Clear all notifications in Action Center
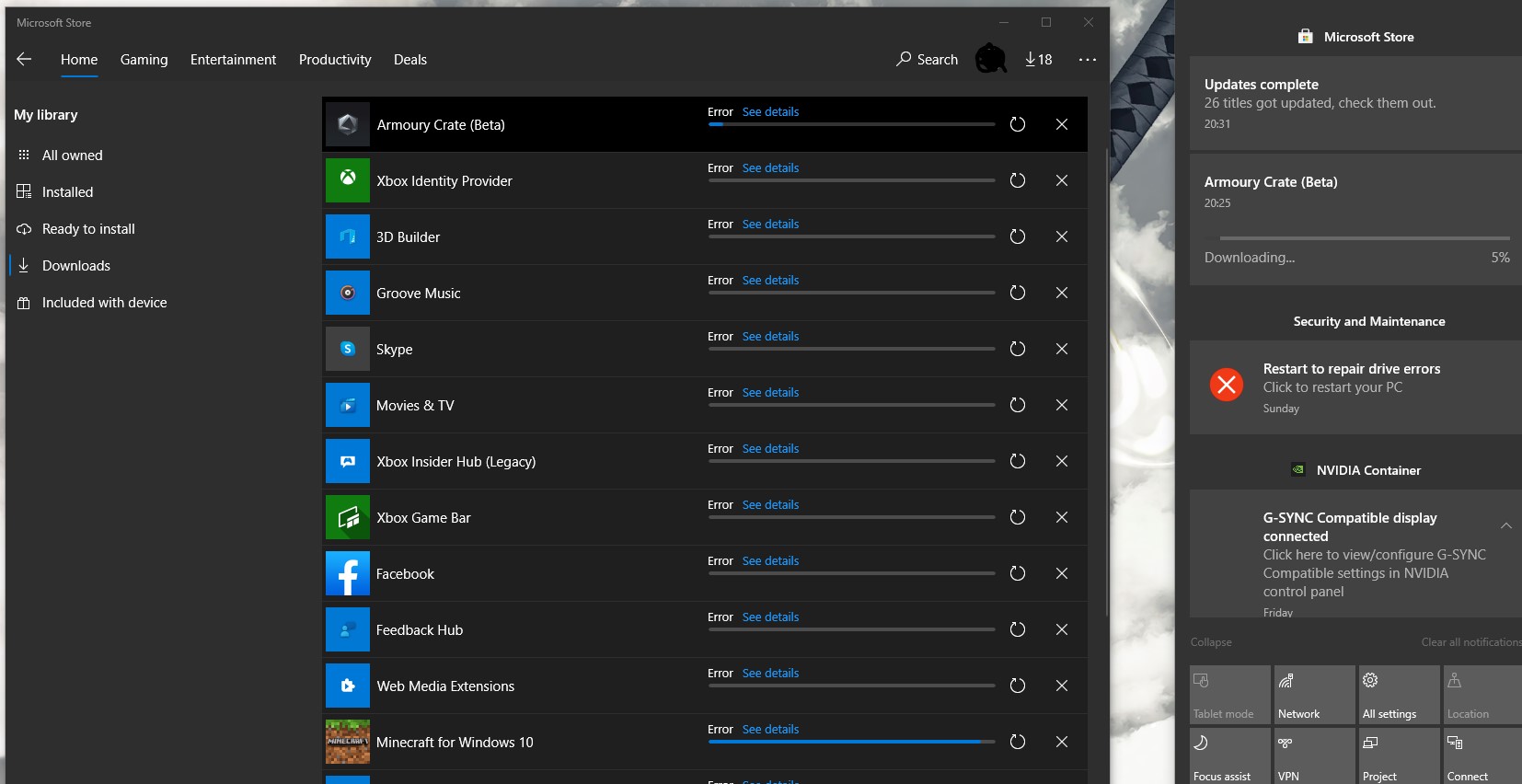 tap(1470, 642)
